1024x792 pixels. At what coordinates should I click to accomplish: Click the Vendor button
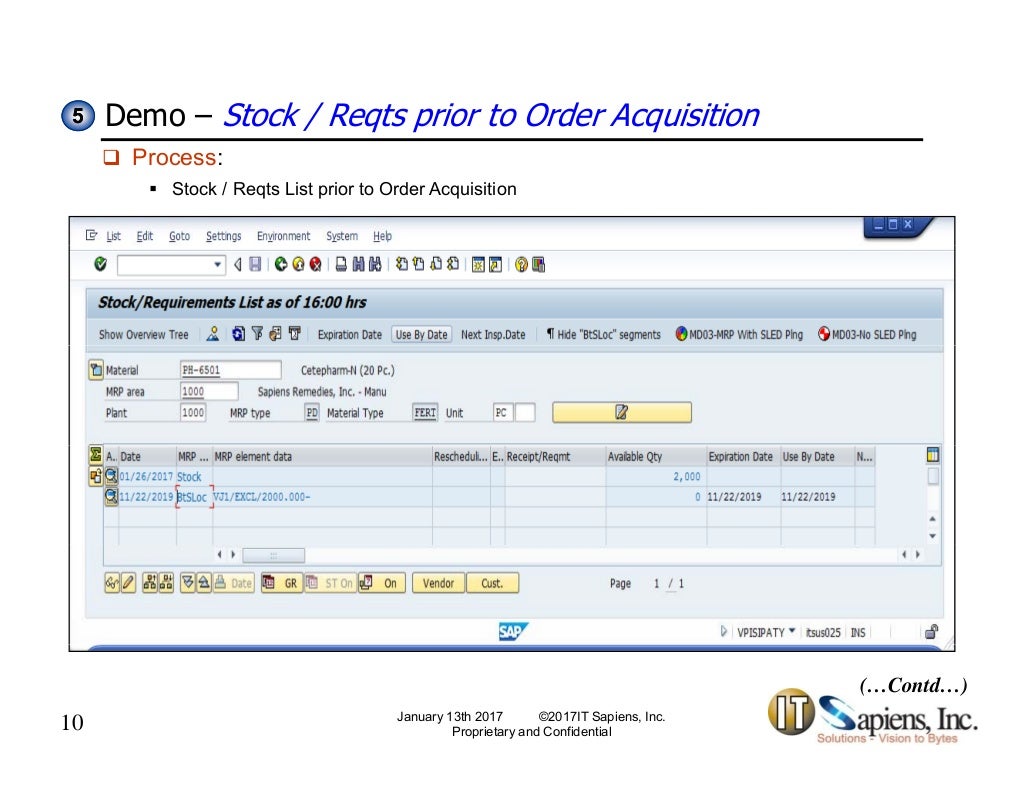tap(438, 583)
